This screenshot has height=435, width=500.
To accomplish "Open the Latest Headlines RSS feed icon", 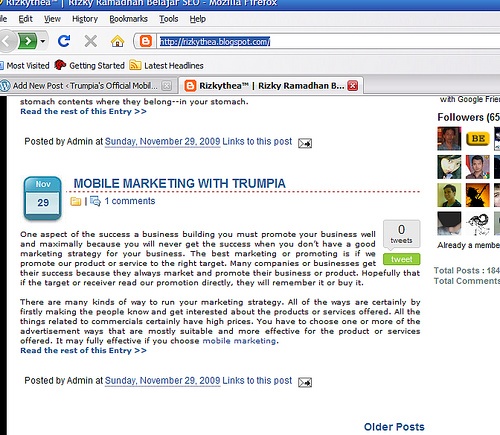I will (135, 65).
